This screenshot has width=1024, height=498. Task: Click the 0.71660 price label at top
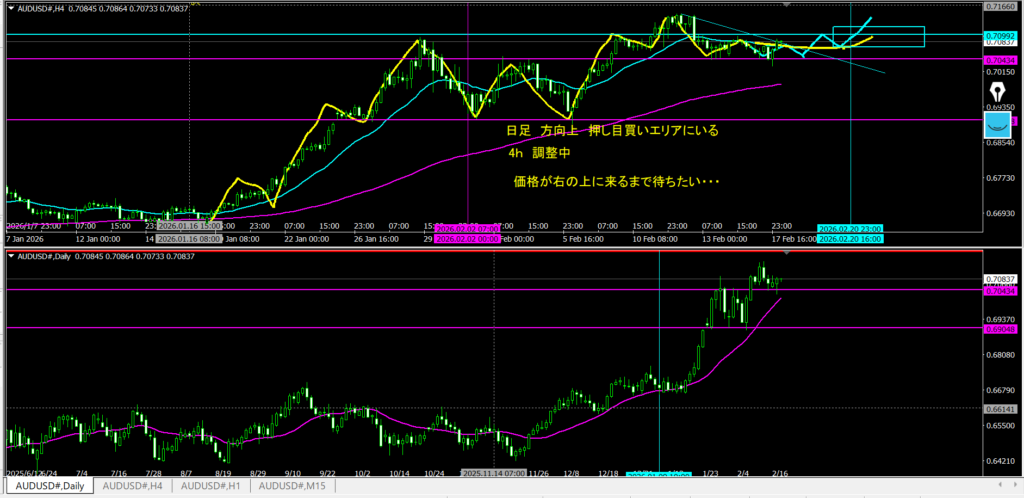pyautogui.click(x=1000, y=7)
